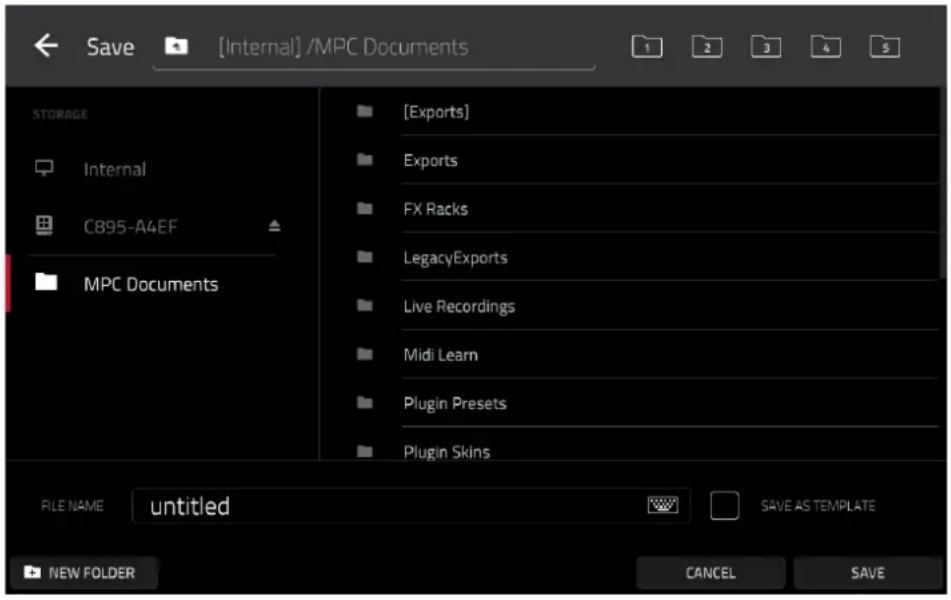Image resolution: width=951 pixels, height=600 pixels.
Task: Open folder shortcut 3
Action: [765, 47]
